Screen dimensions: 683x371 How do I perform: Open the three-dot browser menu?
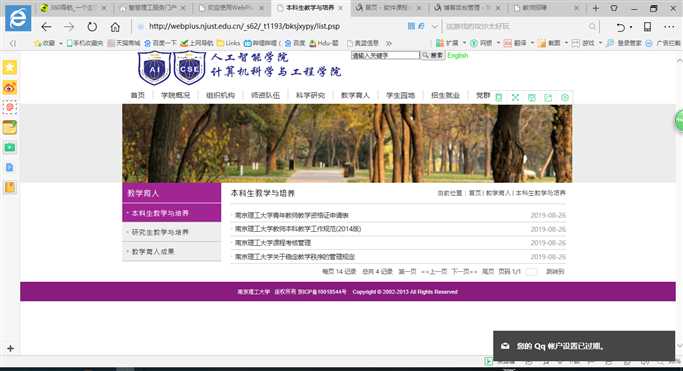click(x=669, y=27)
